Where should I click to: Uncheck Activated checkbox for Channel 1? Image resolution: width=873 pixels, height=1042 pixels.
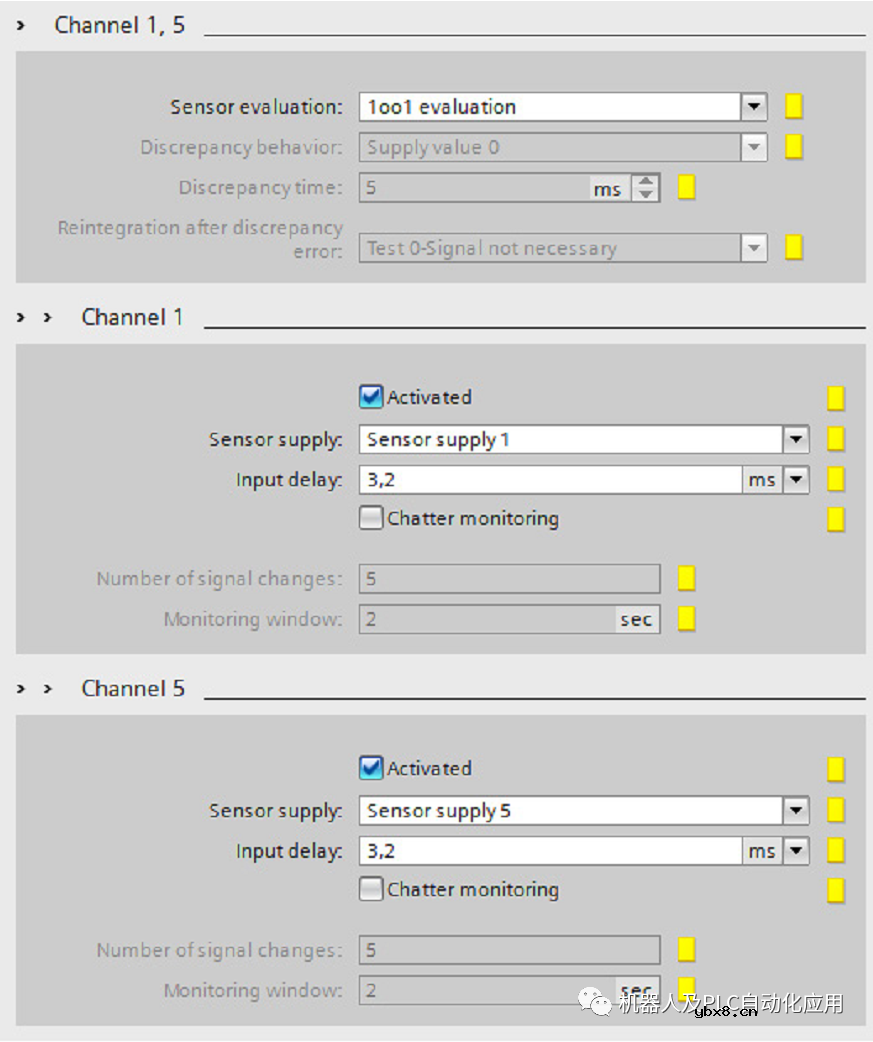point(371,397)
